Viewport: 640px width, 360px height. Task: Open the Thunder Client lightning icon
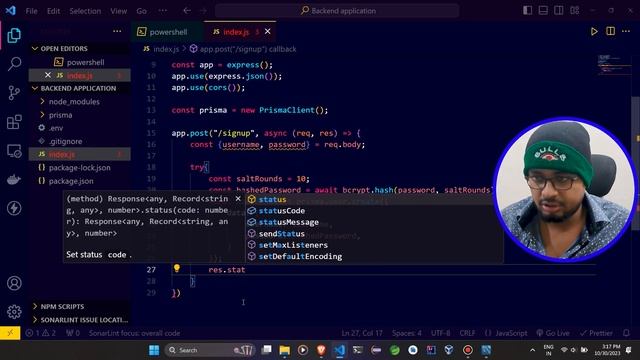point(14,208)
